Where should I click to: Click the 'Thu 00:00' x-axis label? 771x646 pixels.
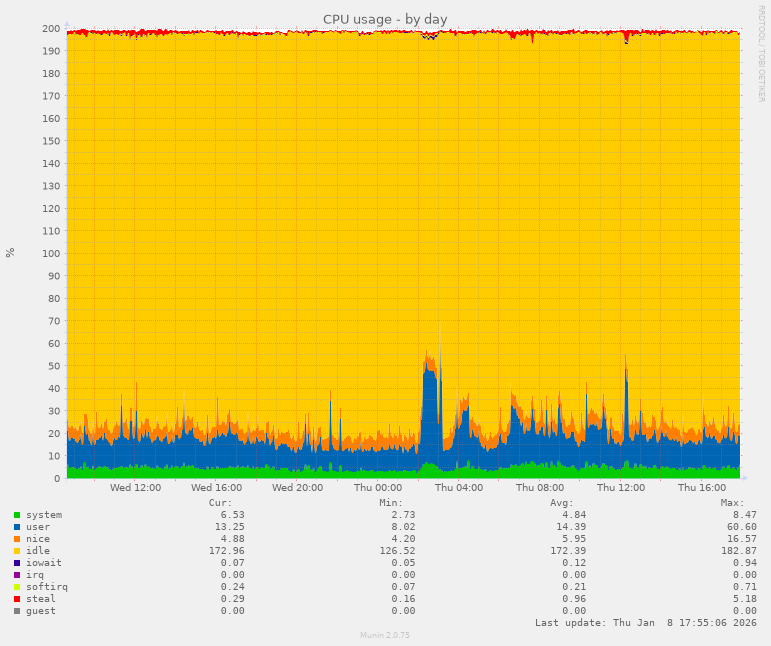[378, 488]
